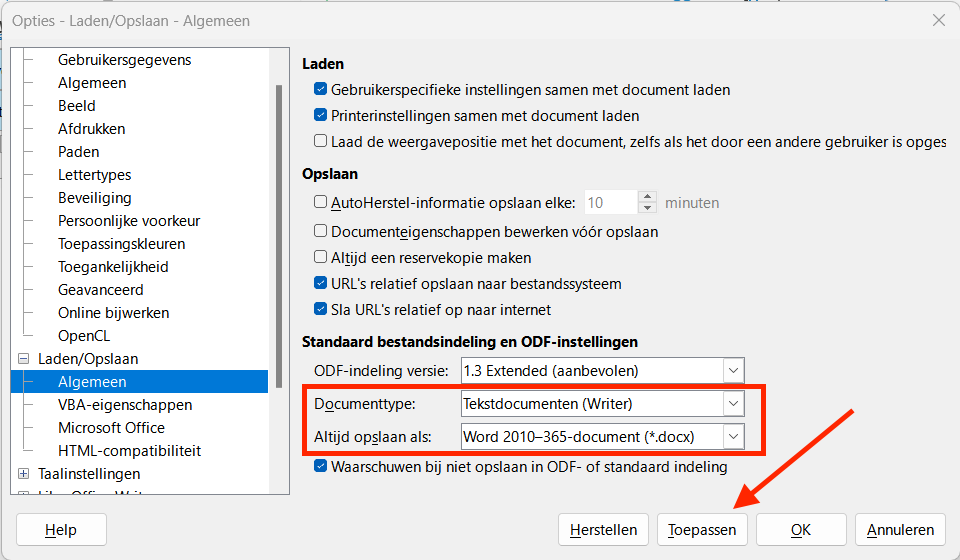Image resolution: width=960 pixels, height=560 pixels.
Task: Click the AutoHerstel minutes input field
Action: click(610, 202)
